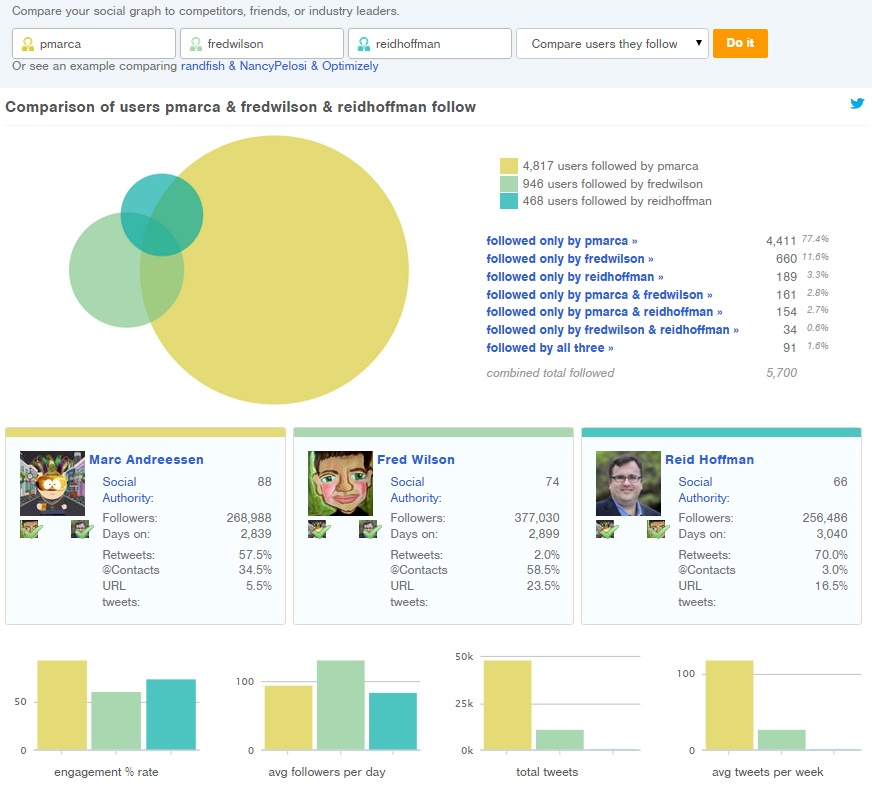872x785 pixels.
Task: Open 'followed only by pmarca & fredwilson'
Action: [600, 294]
